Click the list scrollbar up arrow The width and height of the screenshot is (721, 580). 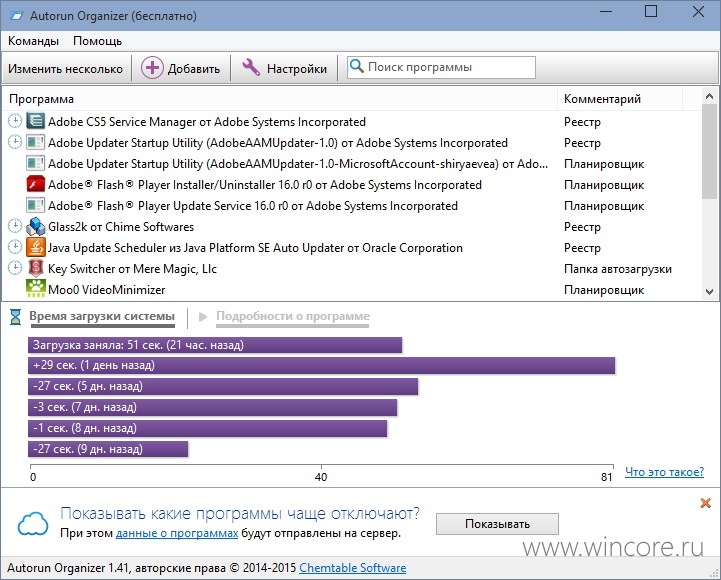(709, 96)
